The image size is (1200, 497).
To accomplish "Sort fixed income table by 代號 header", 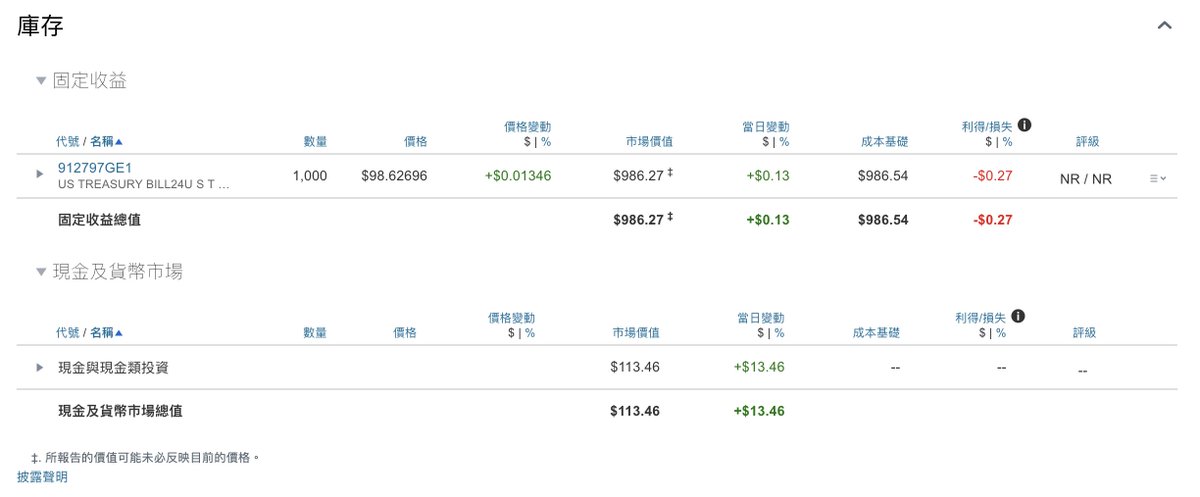I will click(67, 142).
